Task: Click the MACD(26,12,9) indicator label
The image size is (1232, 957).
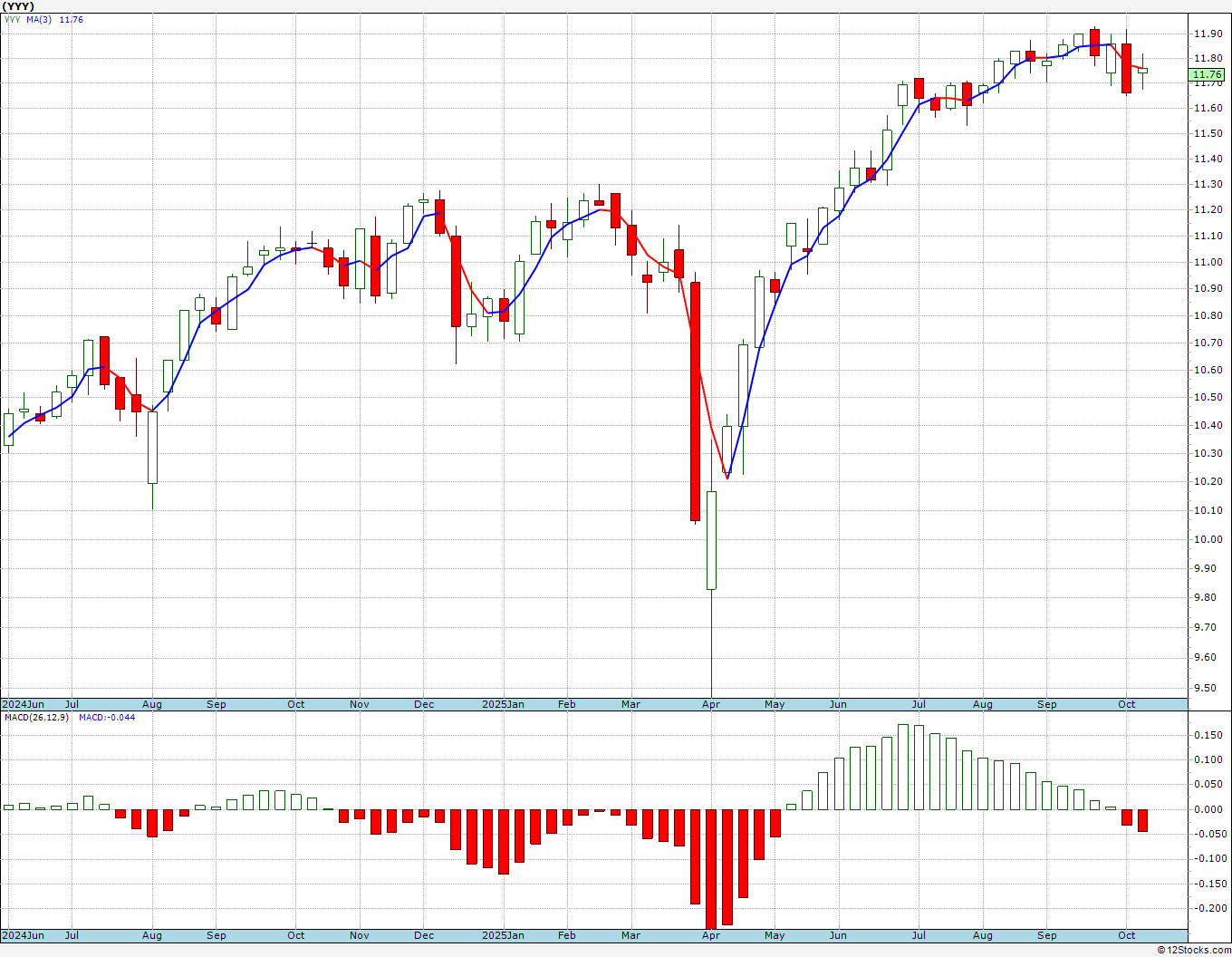Action: tap(37, 718)
